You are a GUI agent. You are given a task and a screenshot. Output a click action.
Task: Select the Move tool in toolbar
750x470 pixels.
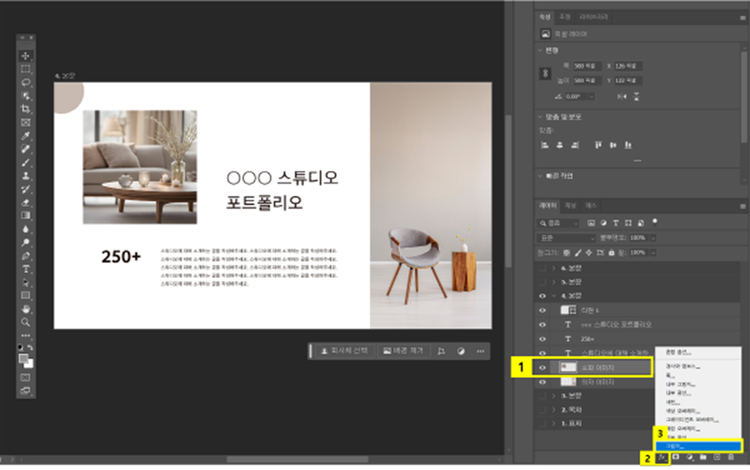[26, 55]
